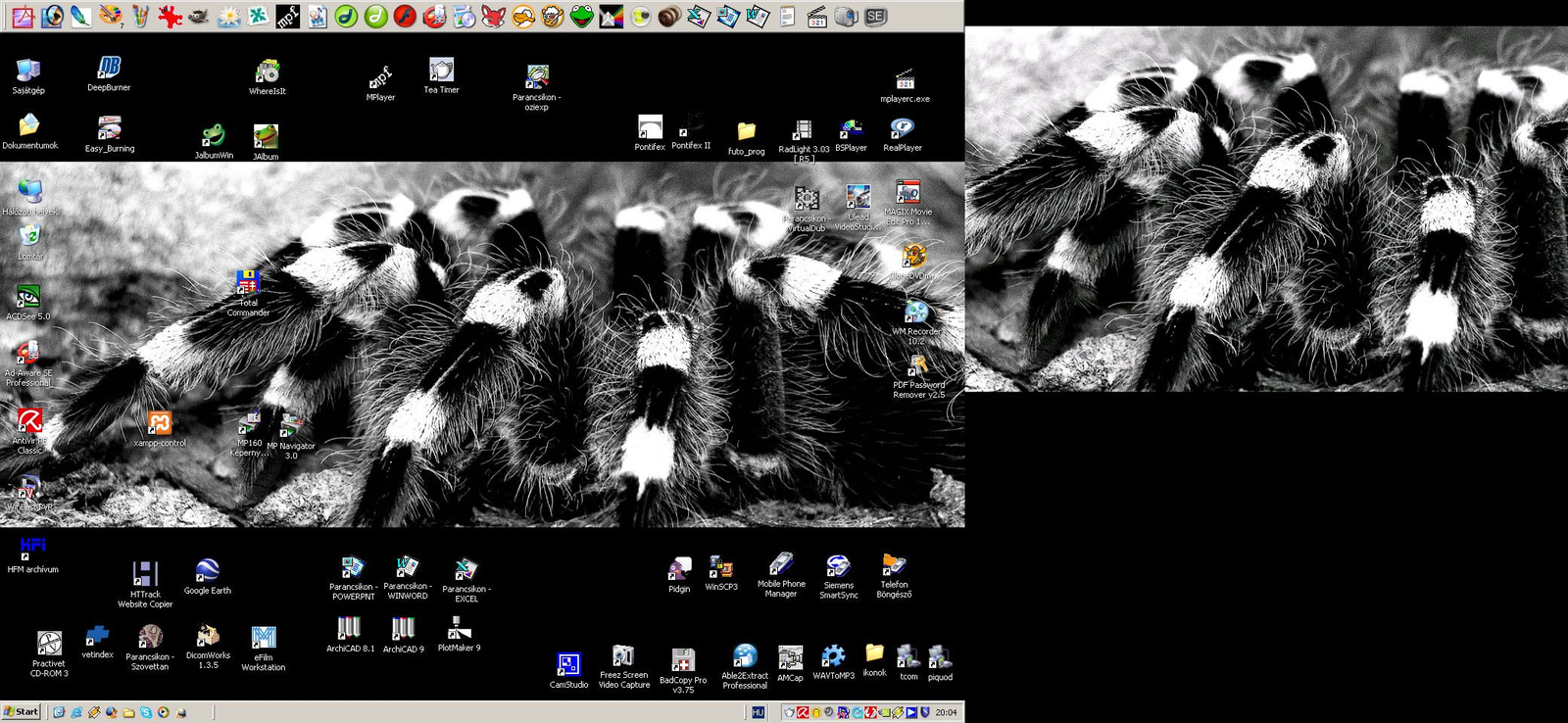Open DicomWorks 1.3.5 shortcut
The width and height of the screenshot is (1568, 723).
click(208, 647)
